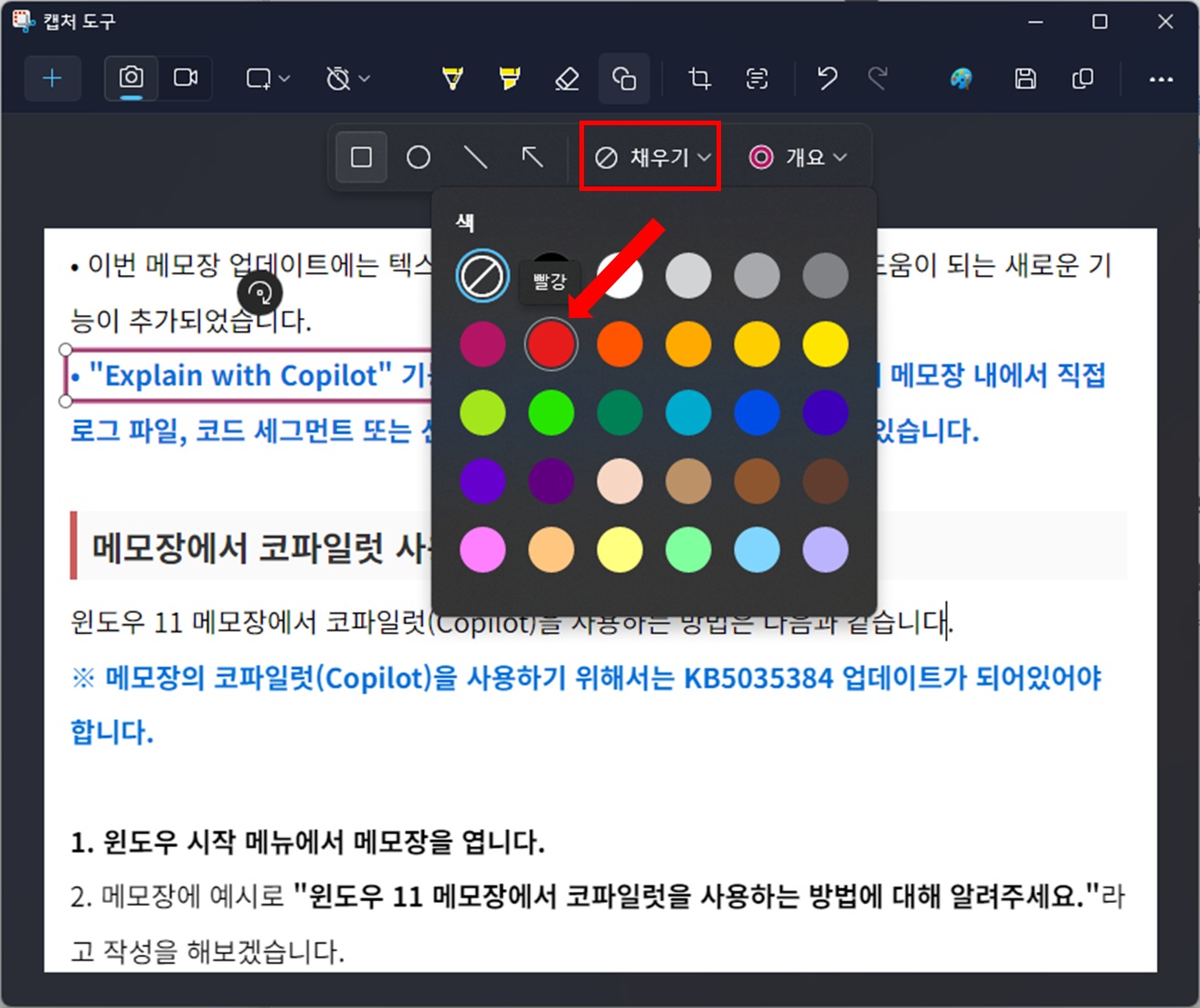Copy the capture to clipboard
The image size is (1200, 1008).
[x=1083, y=80]
